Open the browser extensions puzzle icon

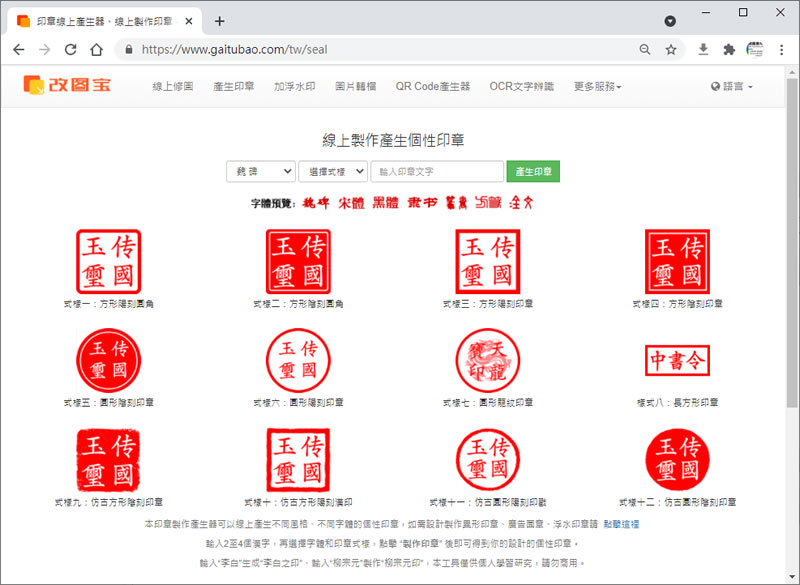click(729, 49)
